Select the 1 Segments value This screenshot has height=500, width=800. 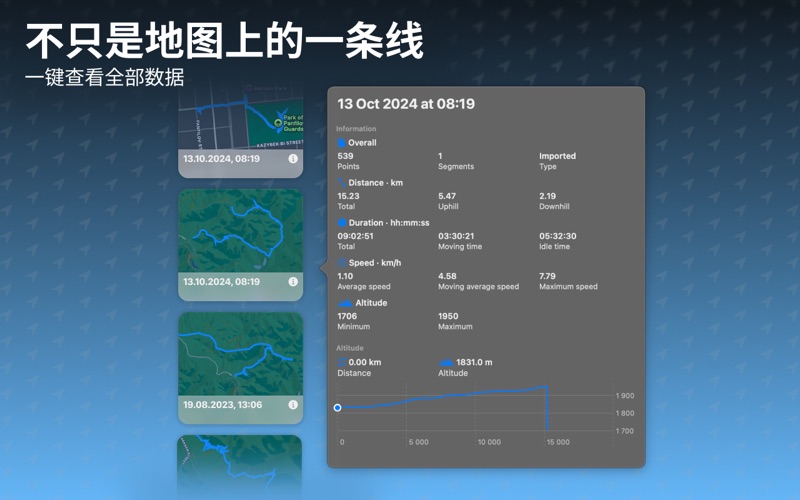(x=440, y=156)
